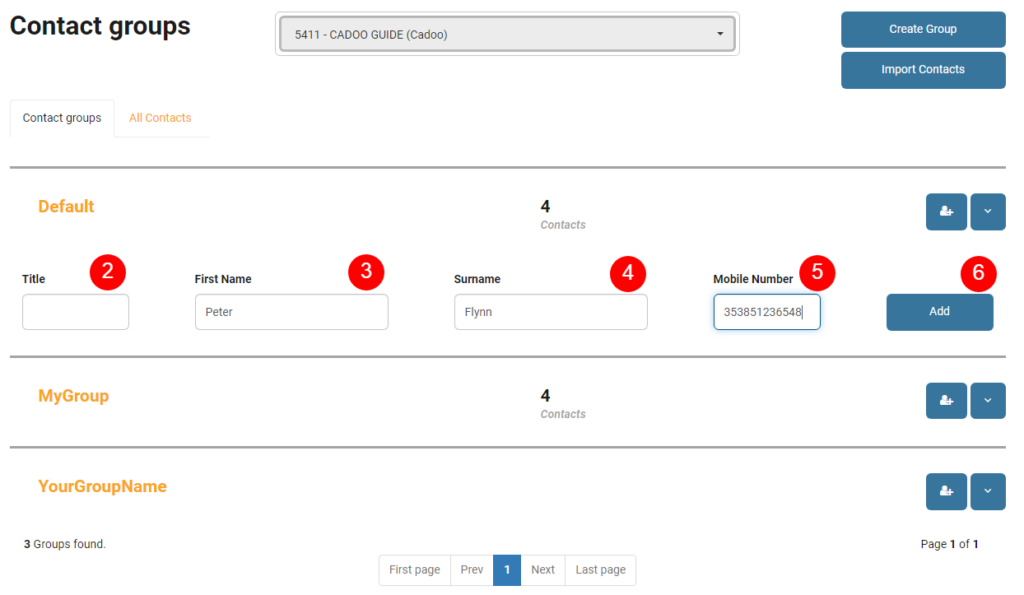Screen dimensions: 1024x595
Task: Expand Default group options chevron
Action: (x=987, y=212)
